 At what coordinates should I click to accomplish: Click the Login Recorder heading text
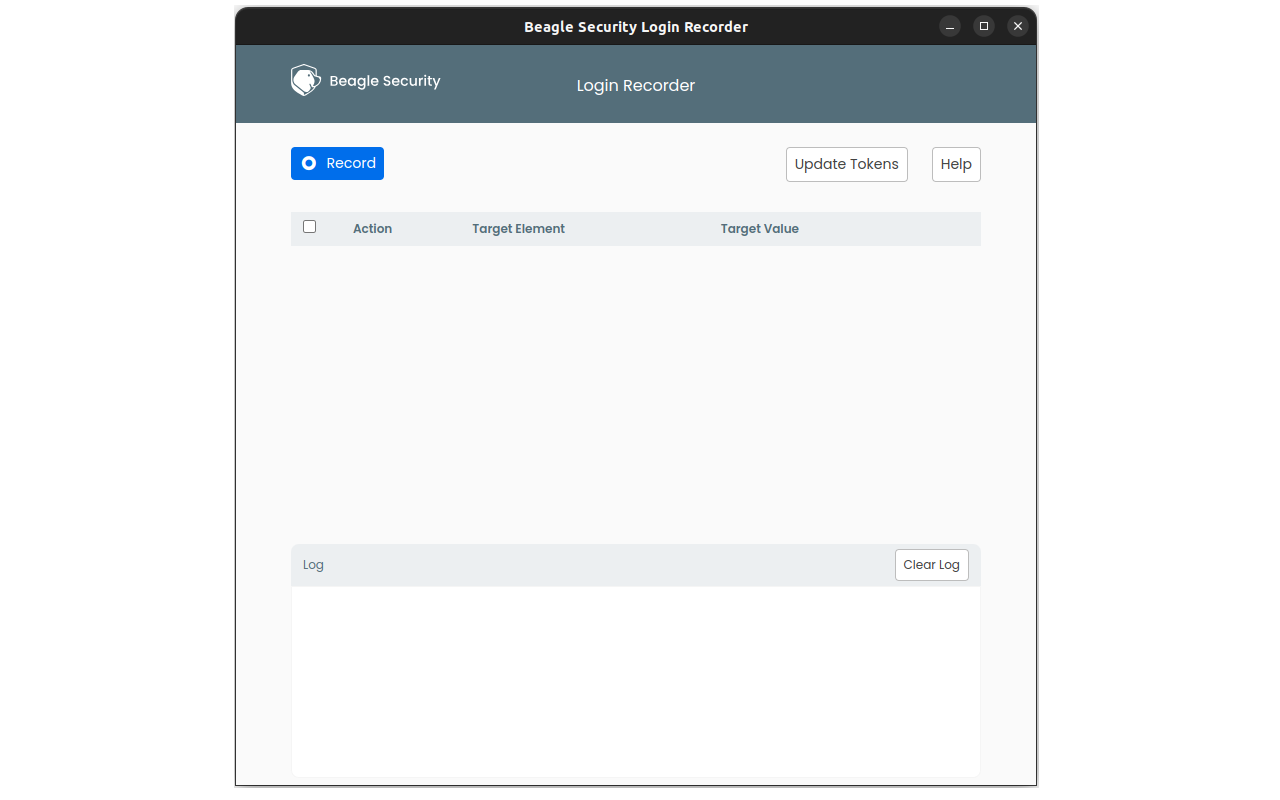[x=635, y=86]
